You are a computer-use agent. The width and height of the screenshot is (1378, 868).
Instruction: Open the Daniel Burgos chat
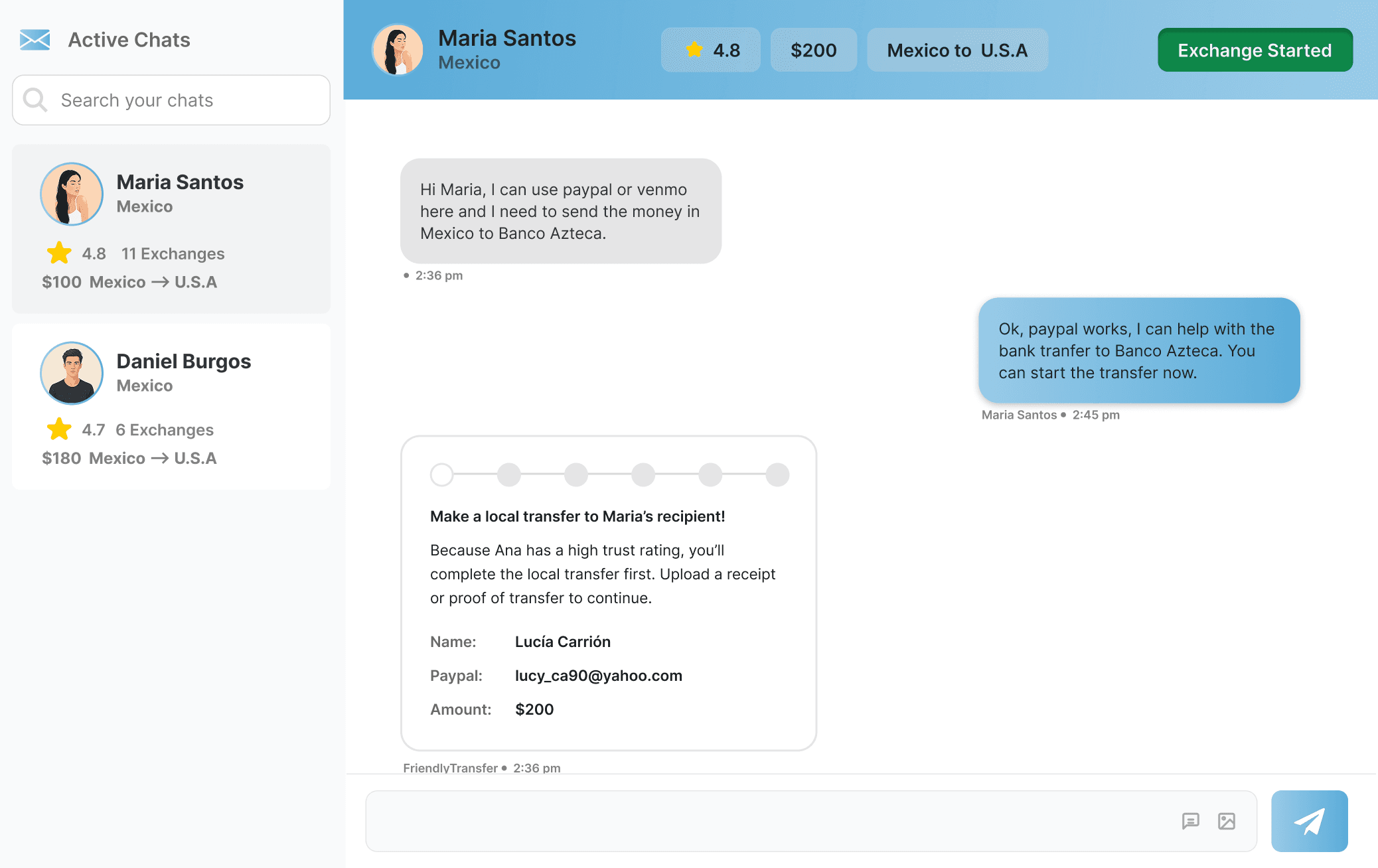(x=171, y=406)
